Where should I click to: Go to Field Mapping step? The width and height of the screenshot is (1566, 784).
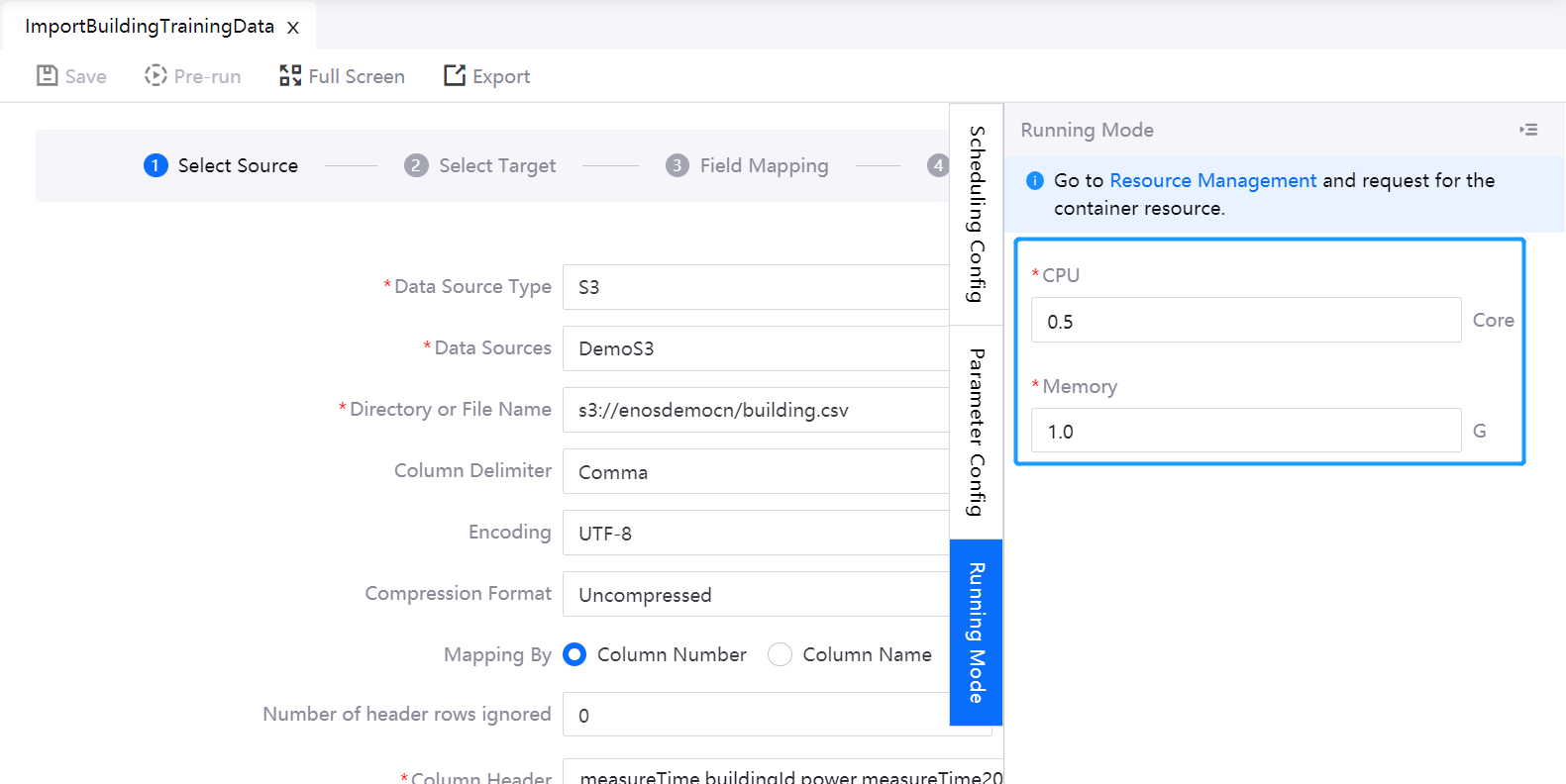[x=763, y=165]
